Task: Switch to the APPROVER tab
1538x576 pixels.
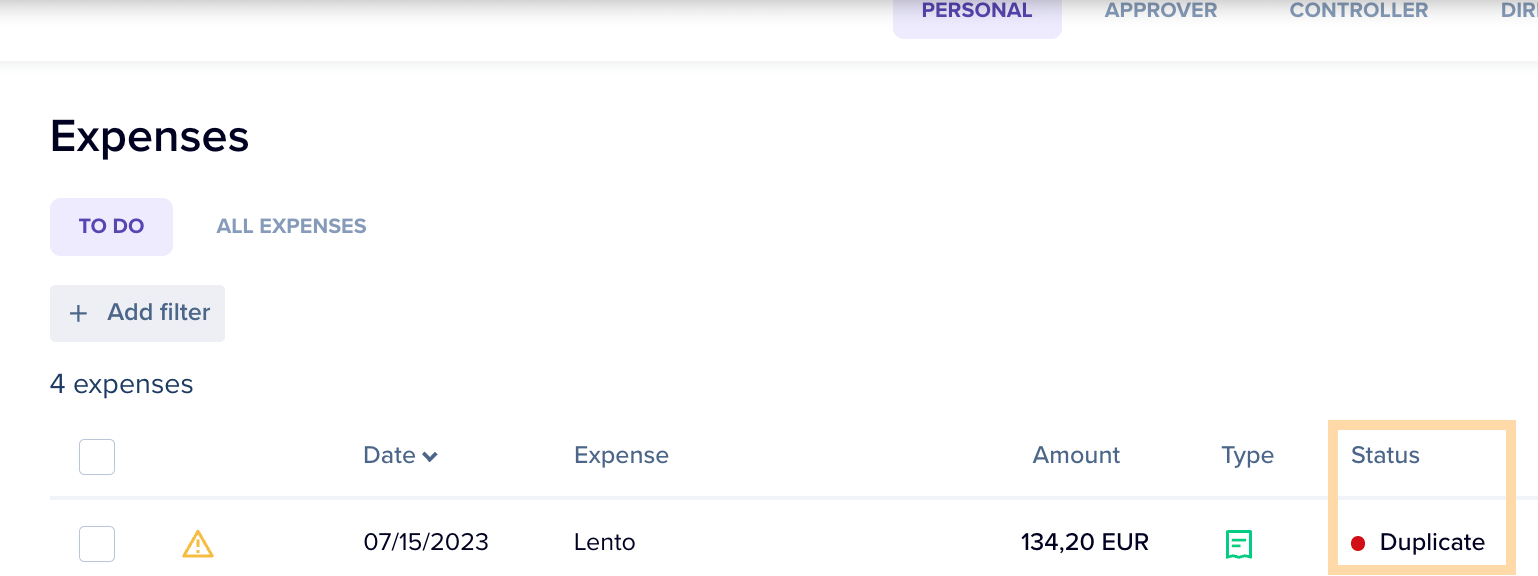Action: 1161,12
